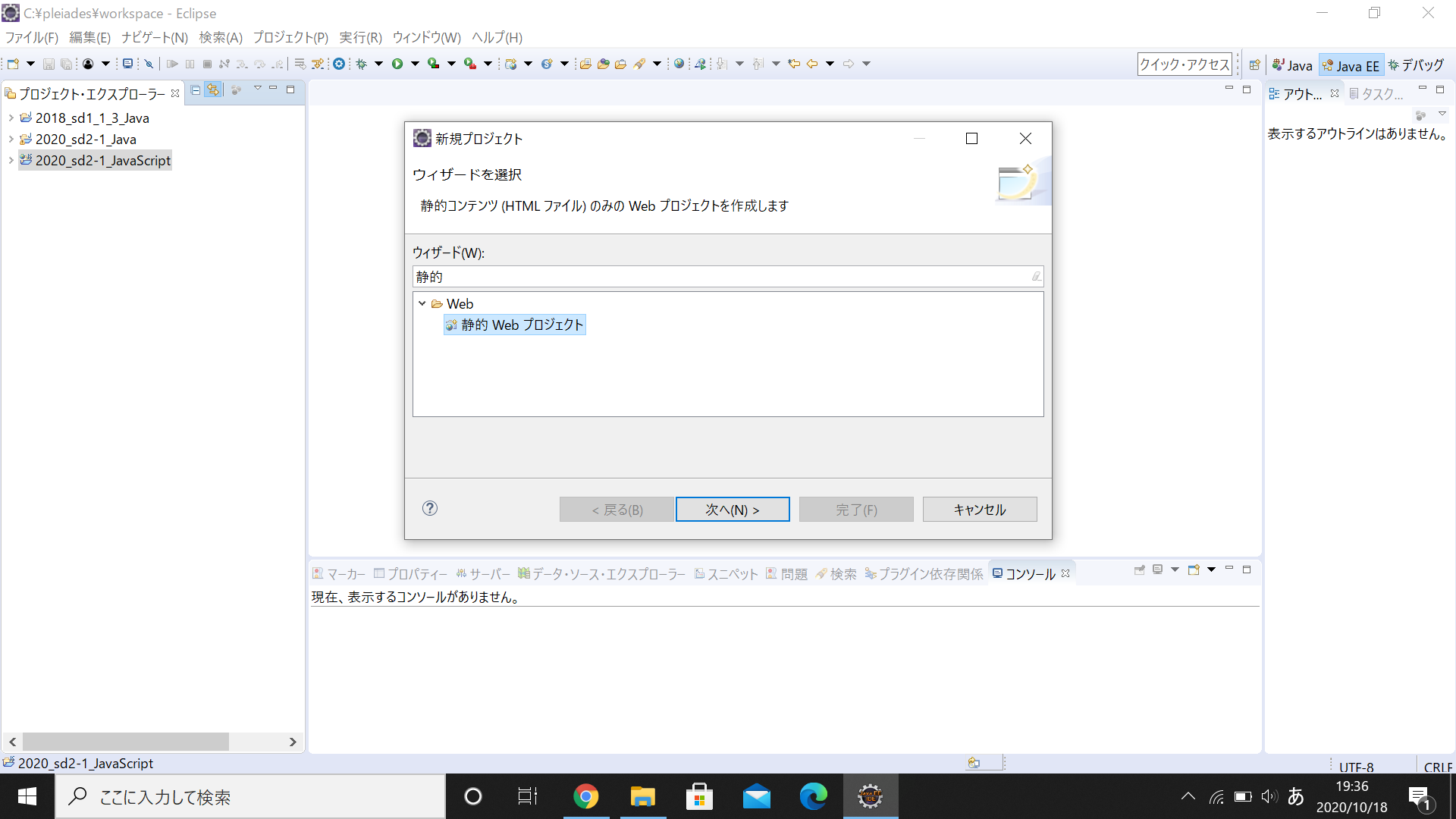This screenshot has height=819, width=1456.
Task: Open the Run configurations dropdown arrow
Action: point(415,64)
